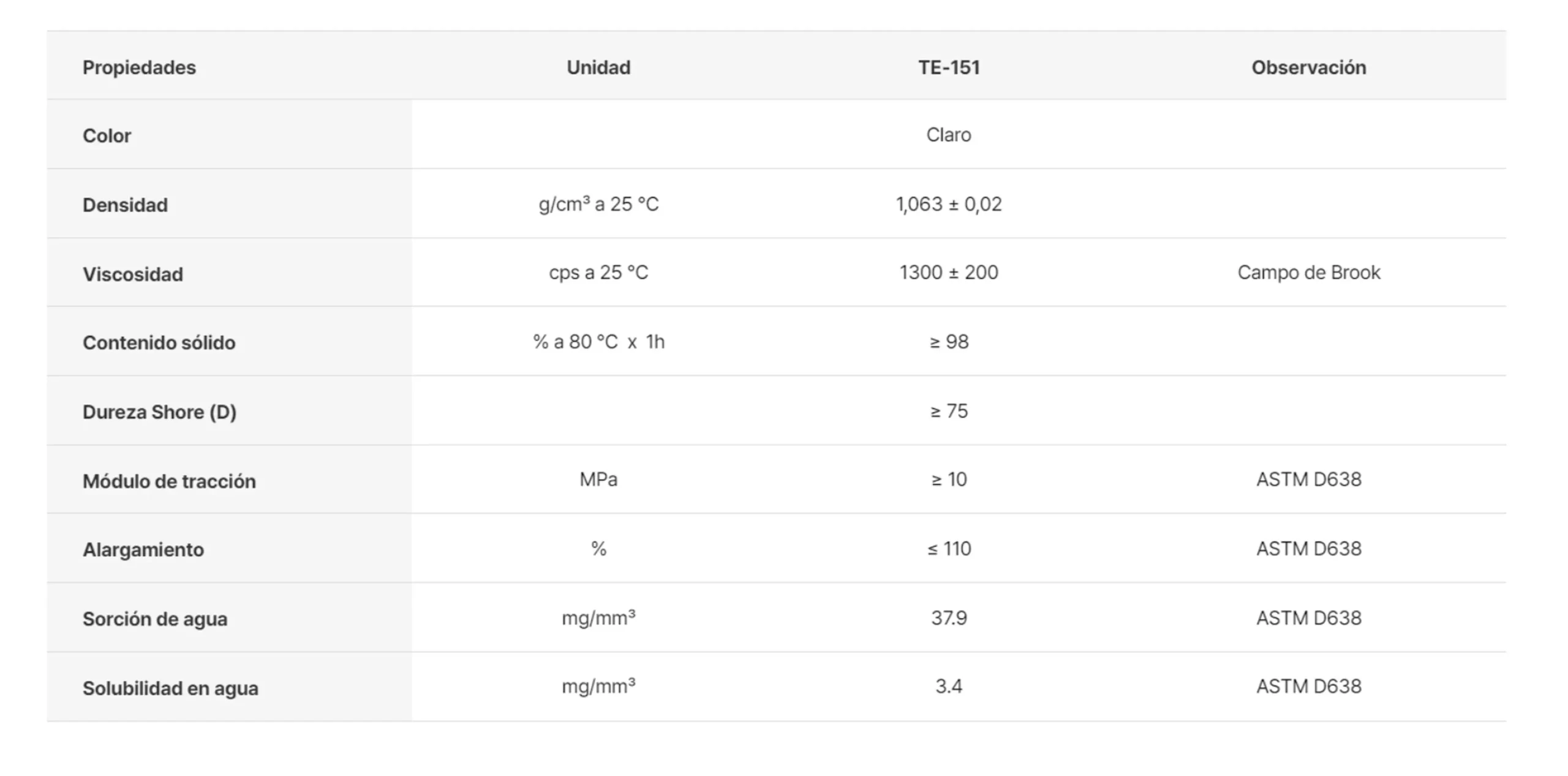Click the TE-151 column header
The height and width of the screenshot is (776, 1568).
click(948, 67)
